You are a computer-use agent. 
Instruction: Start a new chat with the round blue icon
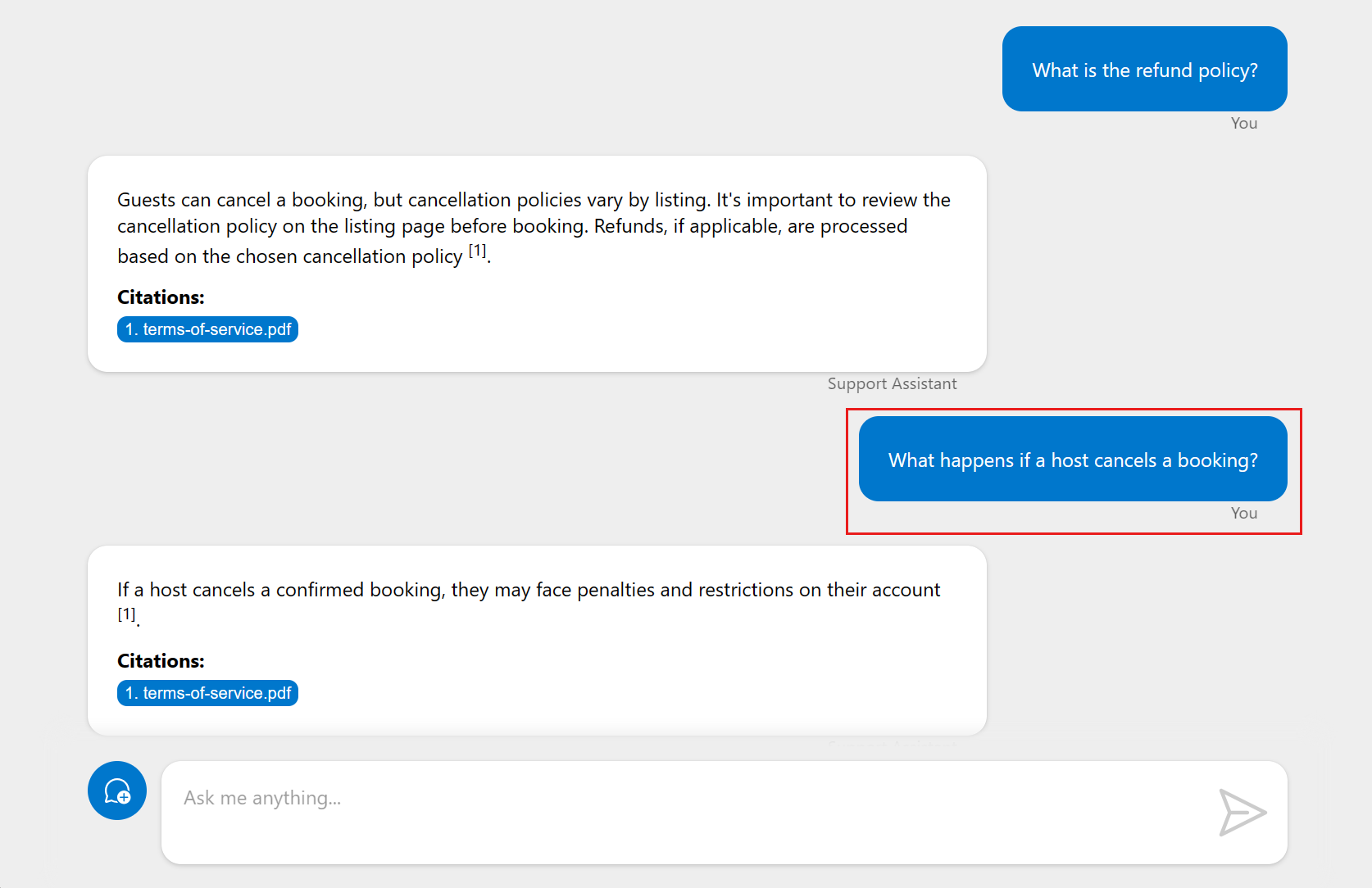click(x=117, y=791)
